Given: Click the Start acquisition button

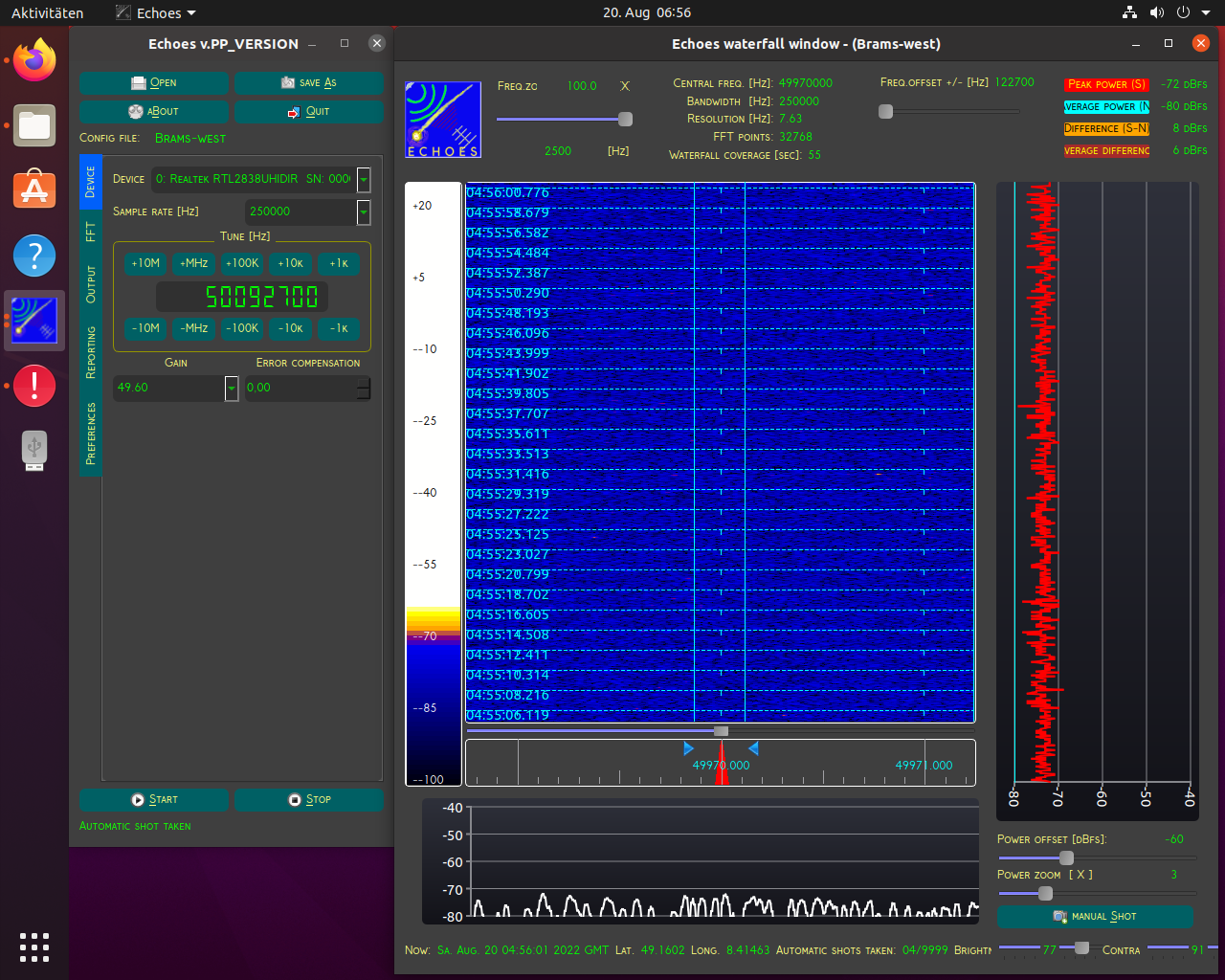Looking at the screenshot, I should point(154,799).
